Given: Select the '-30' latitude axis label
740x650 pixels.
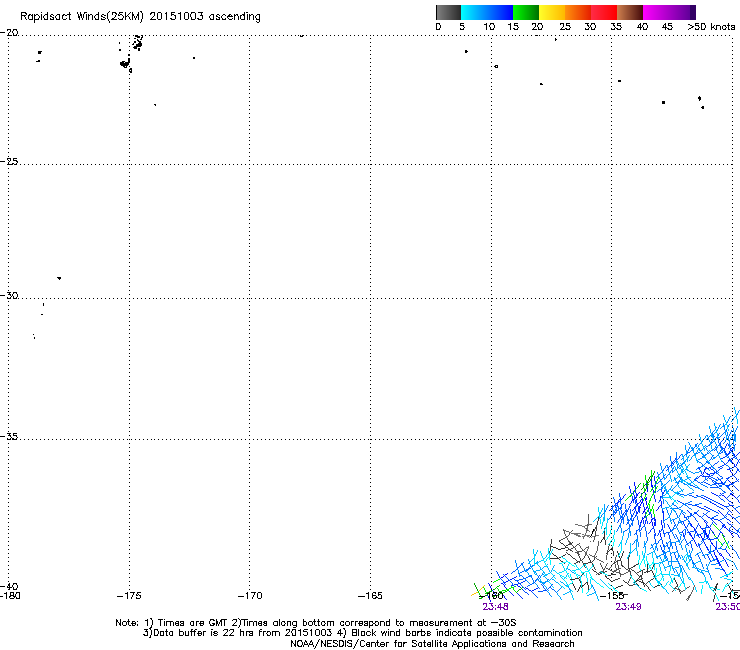Looking at the screenshot, I should (9, 295).
